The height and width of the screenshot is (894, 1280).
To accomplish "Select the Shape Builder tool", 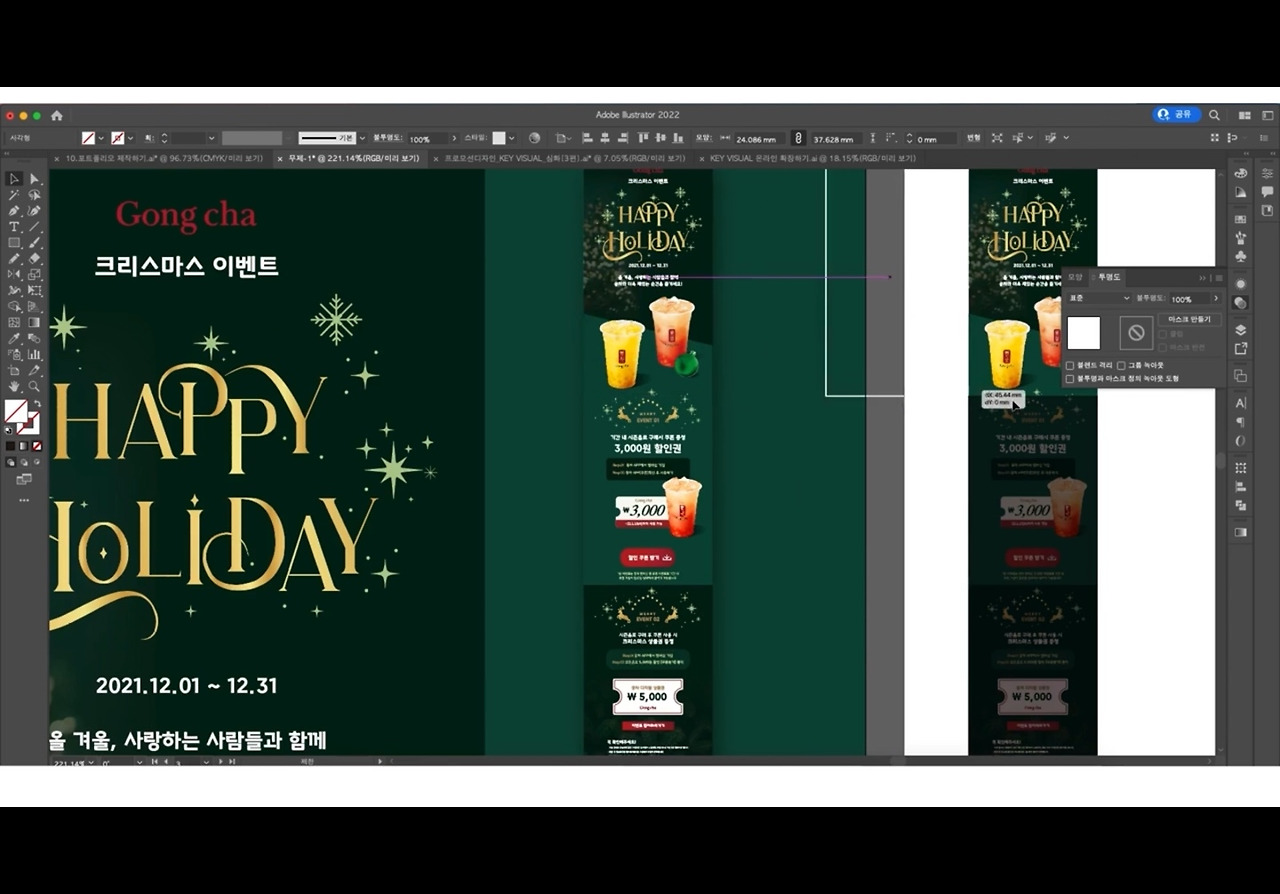I will tap(14, 307).
